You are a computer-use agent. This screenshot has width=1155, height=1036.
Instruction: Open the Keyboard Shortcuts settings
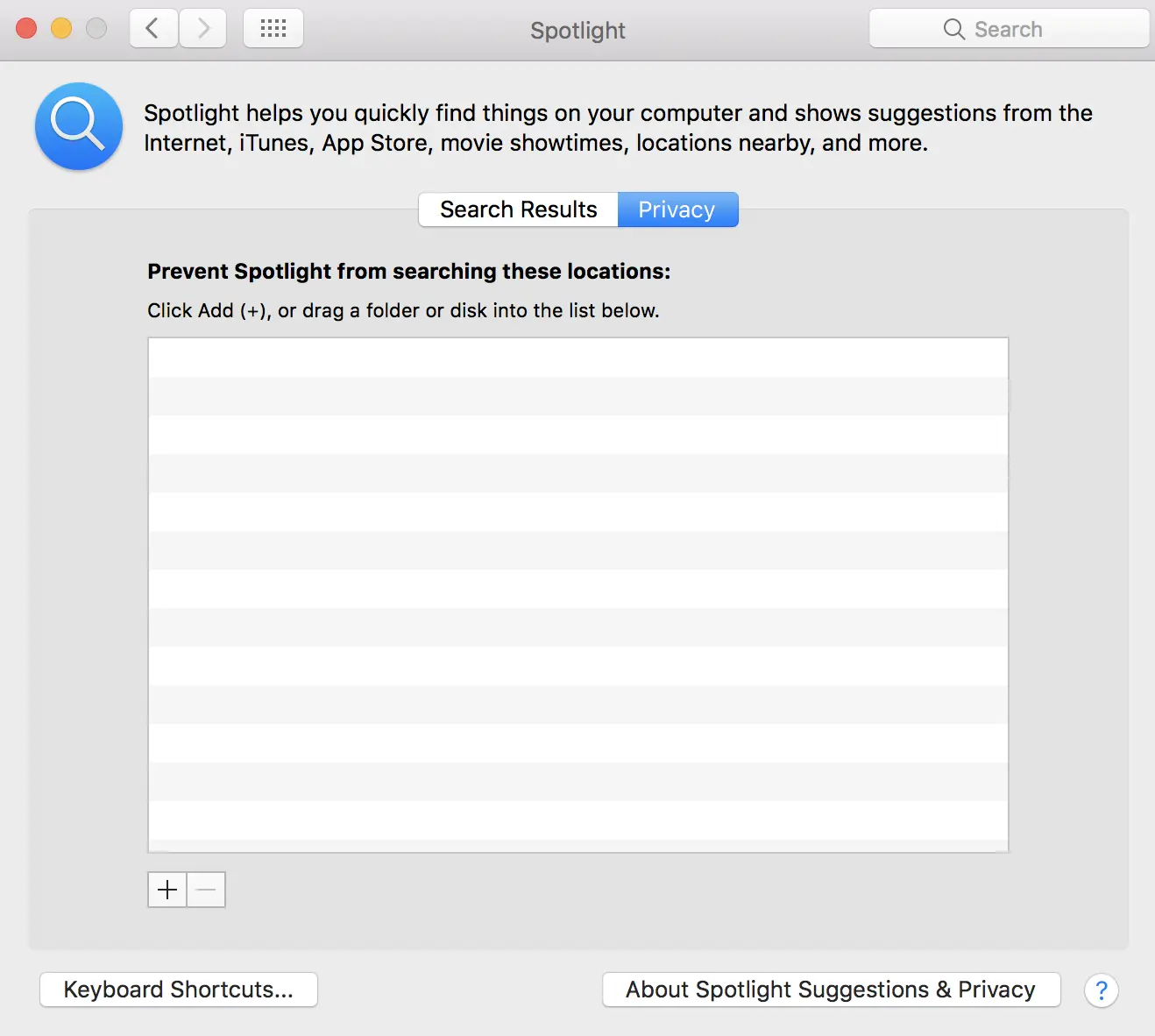coord(178,990)
